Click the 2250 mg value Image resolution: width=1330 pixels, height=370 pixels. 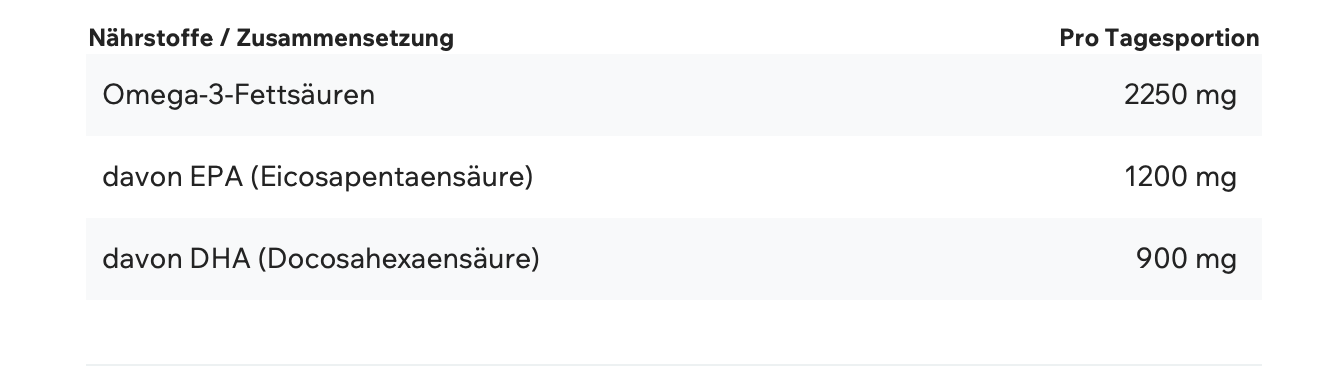point(1180,96)
